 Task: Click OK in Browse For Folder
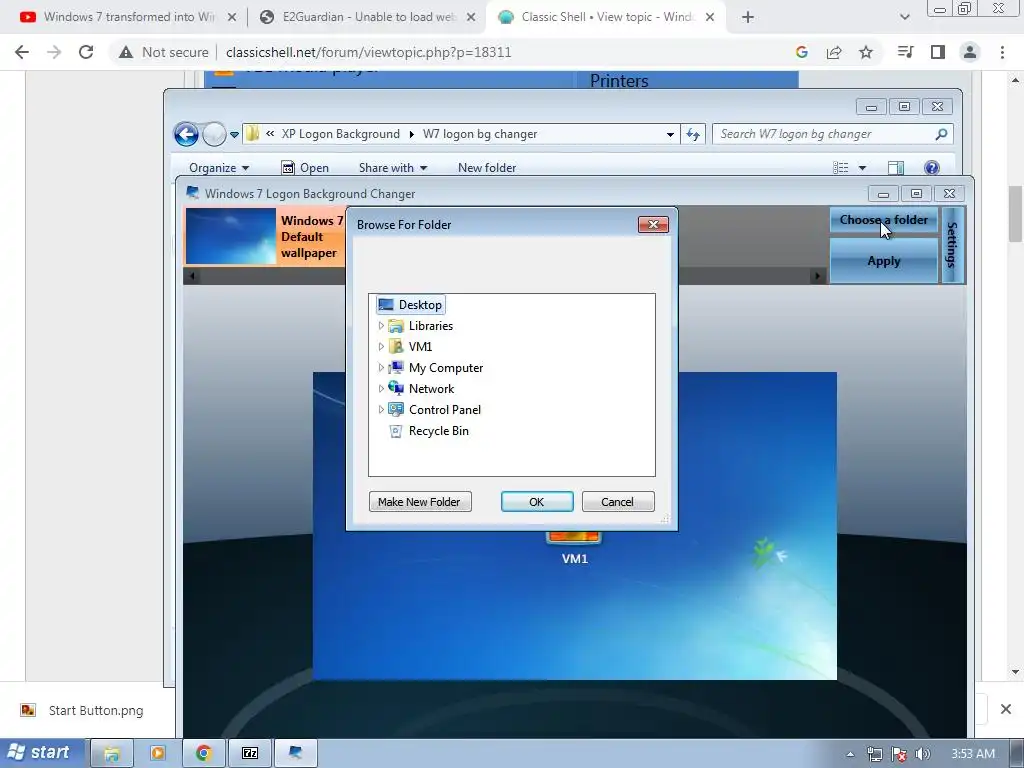coord(537,502)
